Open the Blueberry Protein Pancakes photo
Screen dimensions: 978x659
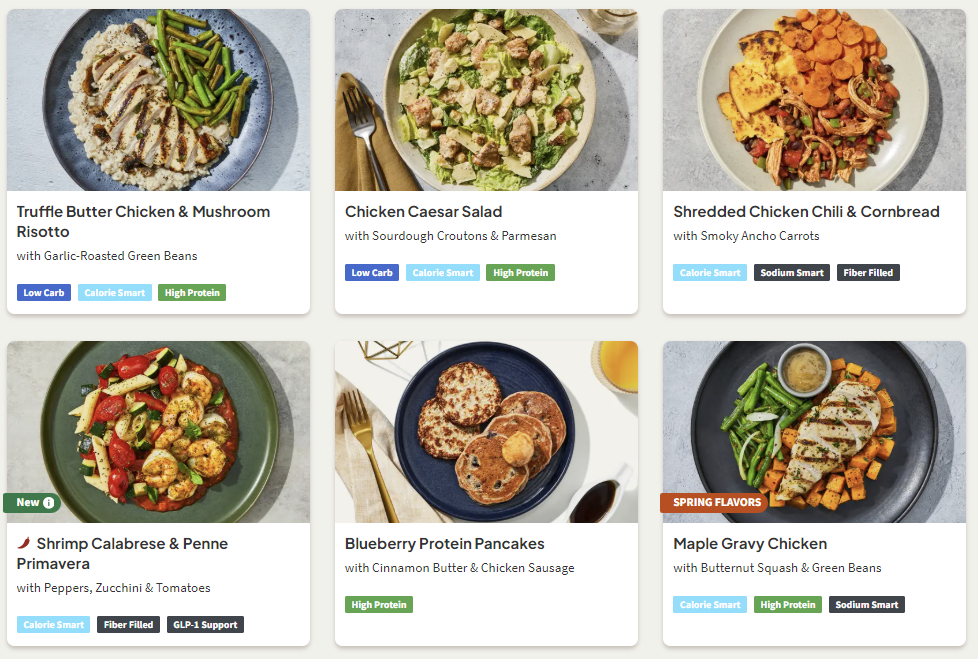(486, 432)
